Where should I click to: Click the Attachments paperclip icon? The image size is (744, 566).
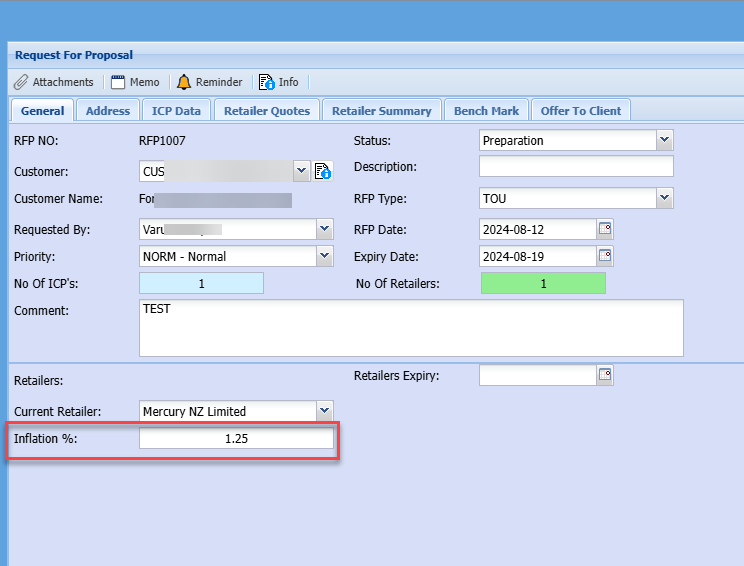pyautogui.click(x=21, y=82)
